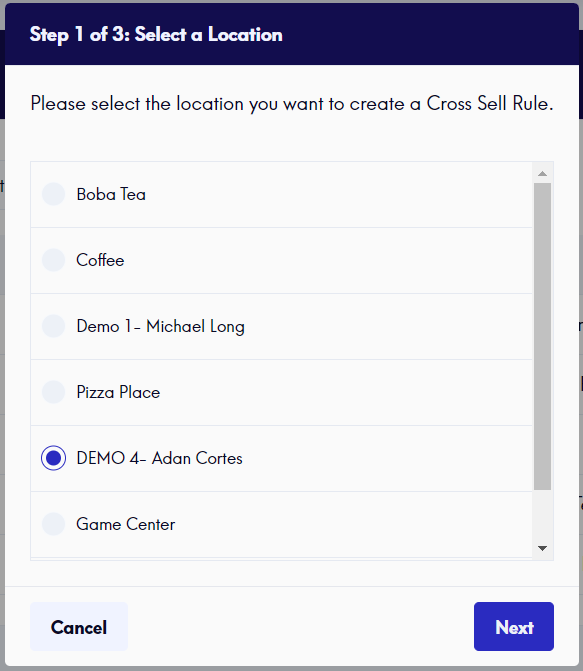The height and width of the screenshot is (671, 583).
Task: Click the Please select the location instruction text
Action: 292,104
